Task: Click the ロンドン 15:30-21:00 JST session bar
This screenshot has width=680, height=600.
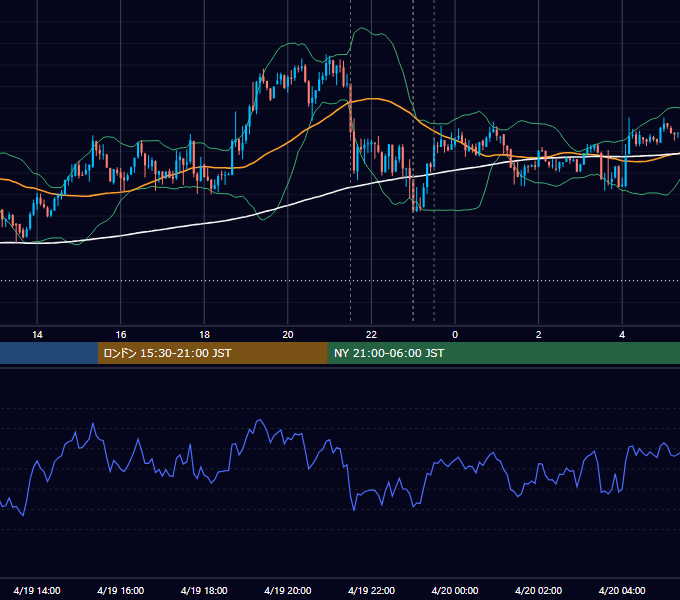Action: click(212, 353)
